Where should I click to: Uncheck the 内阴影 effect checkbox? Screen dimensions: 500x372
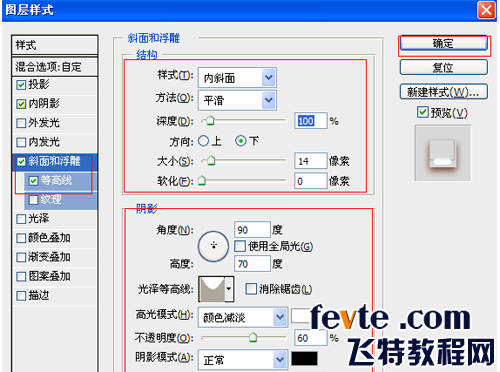21,104
